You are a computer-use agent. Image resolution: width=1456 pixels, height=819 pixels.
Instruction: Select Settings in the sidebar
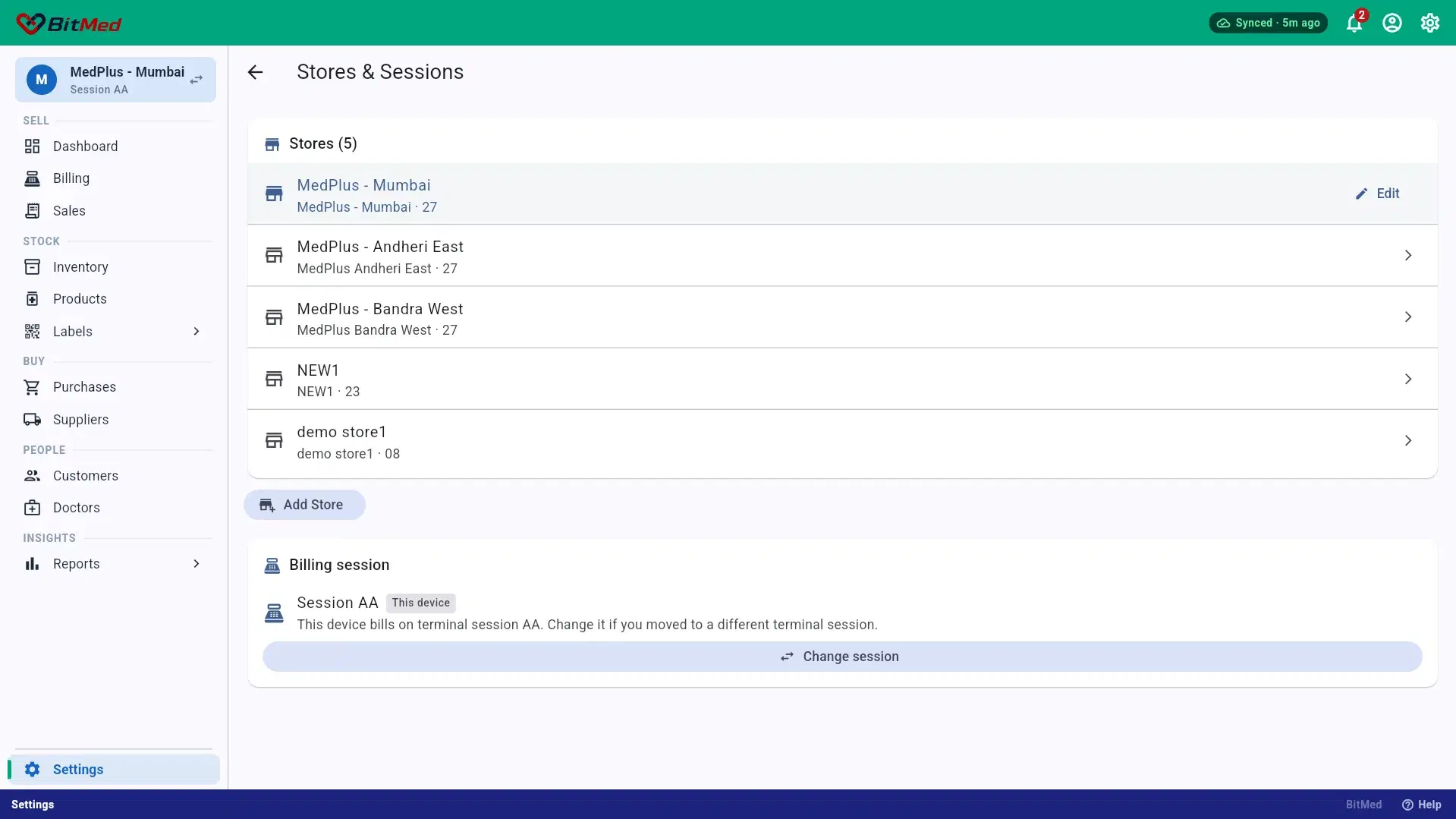coord(114,770)
